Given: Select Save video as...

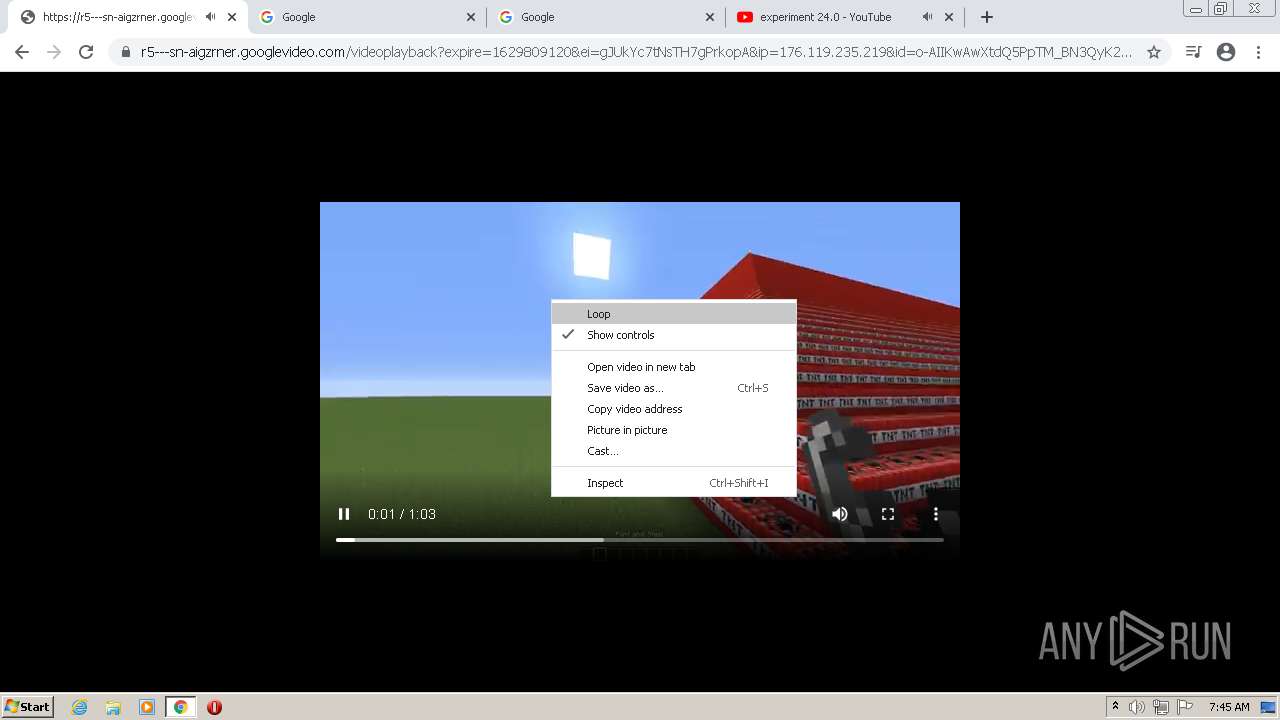Looking at the screenshot, I should pos(674,388).
